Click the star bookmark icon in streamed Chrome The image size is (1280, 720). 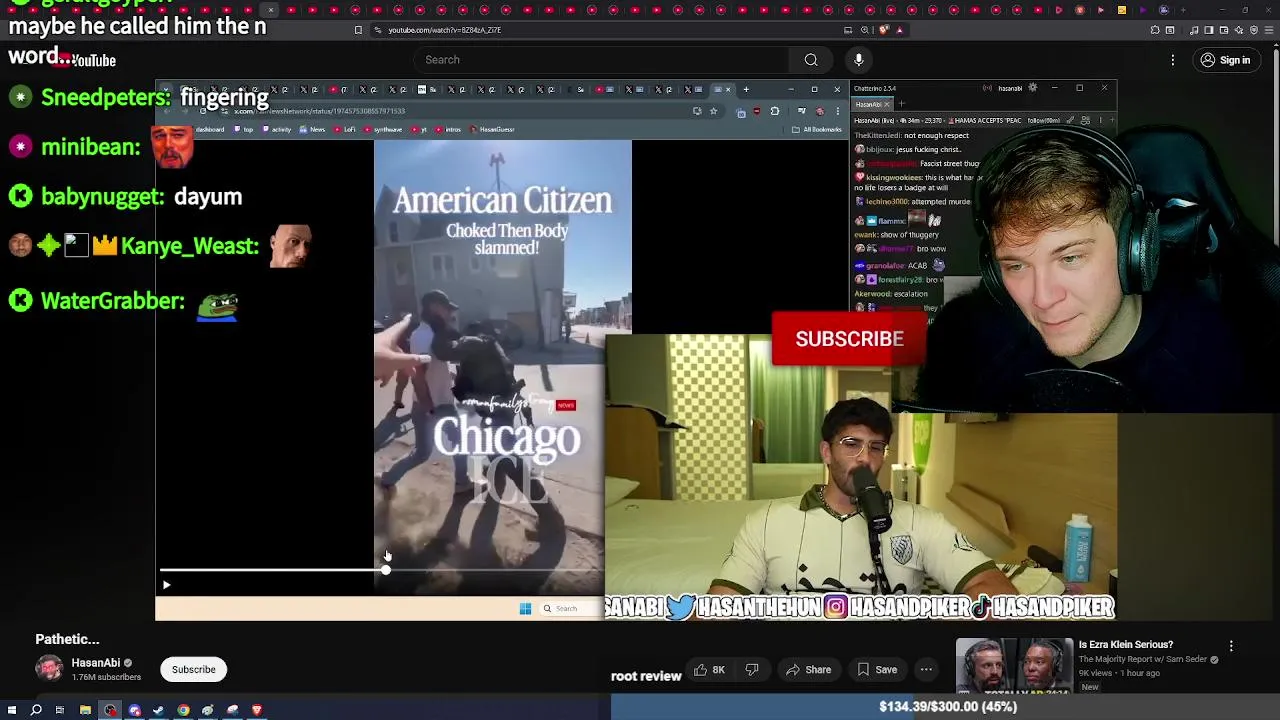coord(713,111)
